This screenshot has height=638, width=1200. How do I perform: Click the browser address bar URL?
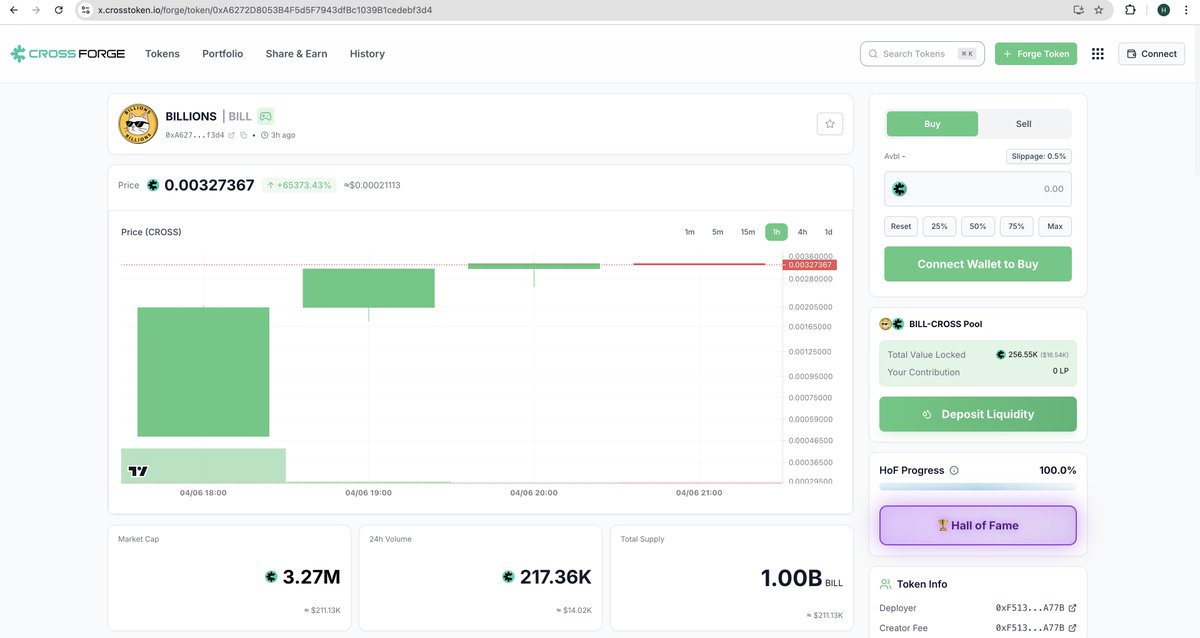265,10
